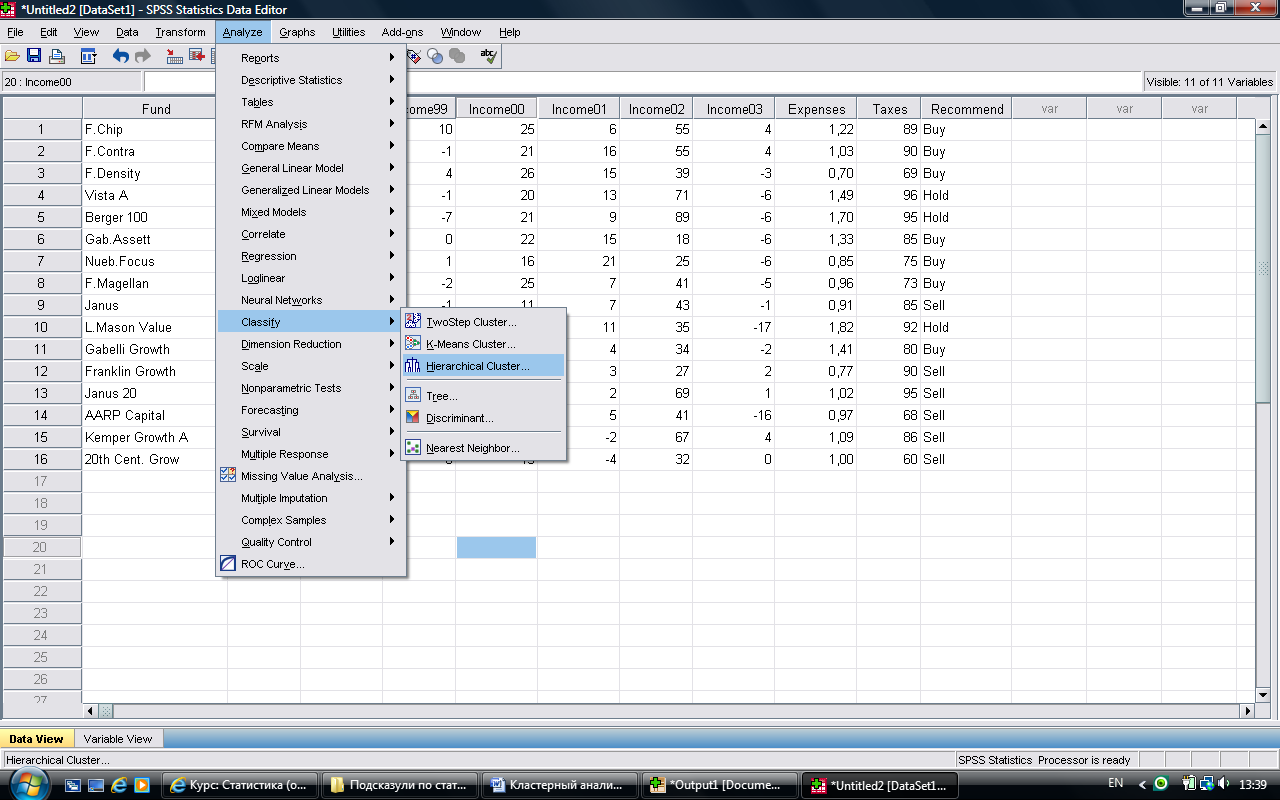
Task: Open the Кластерный анализ Word taskbar button
Action: [x=560, y=785]
